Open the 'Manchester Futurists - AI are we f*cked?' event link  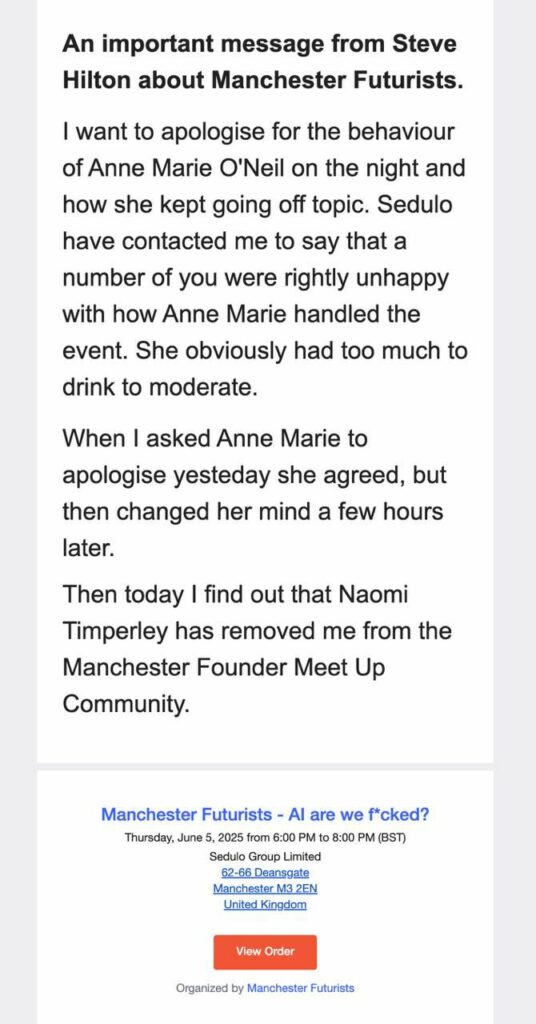point(265,814)
